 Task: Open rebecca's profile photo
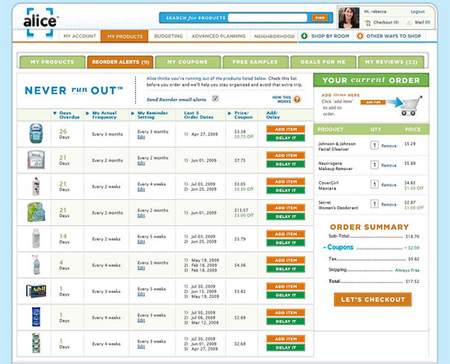(349, 18)
